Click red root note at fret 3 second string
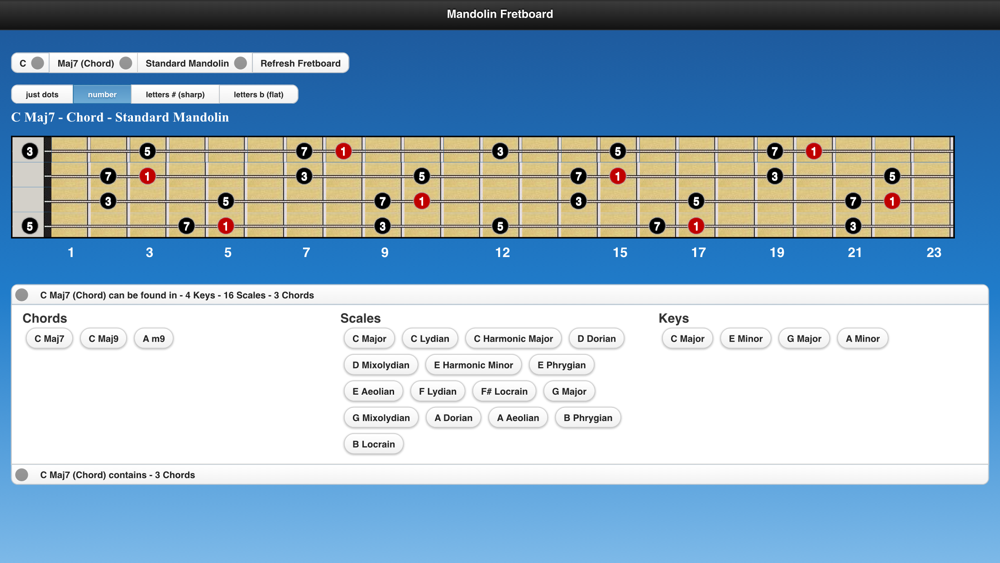1000x563 pixels. [x=147, y=176]
